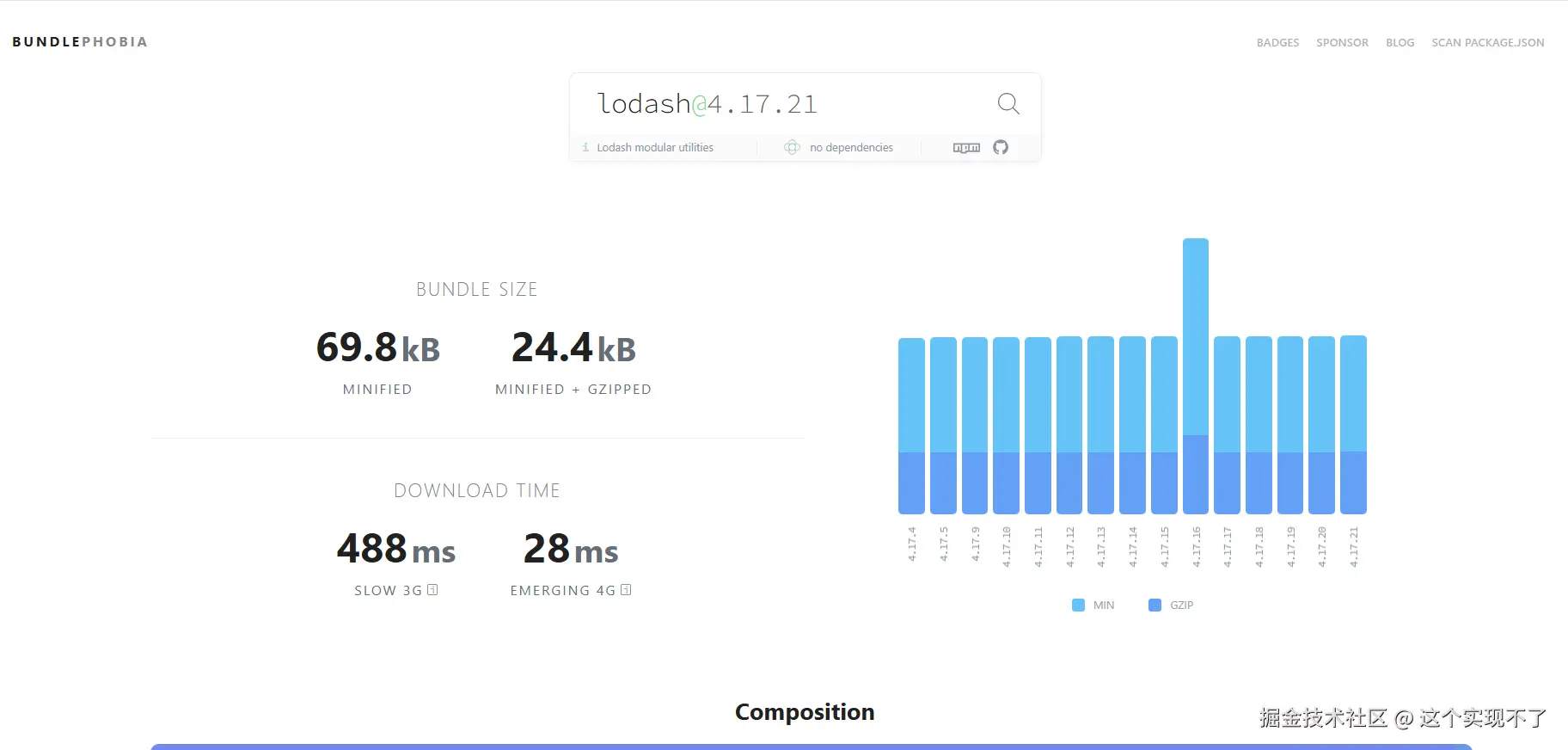This screenshot has height=750, width=1568.
Task: Select the bar for version 4.17.13
Action: (x=1100, y=426)
